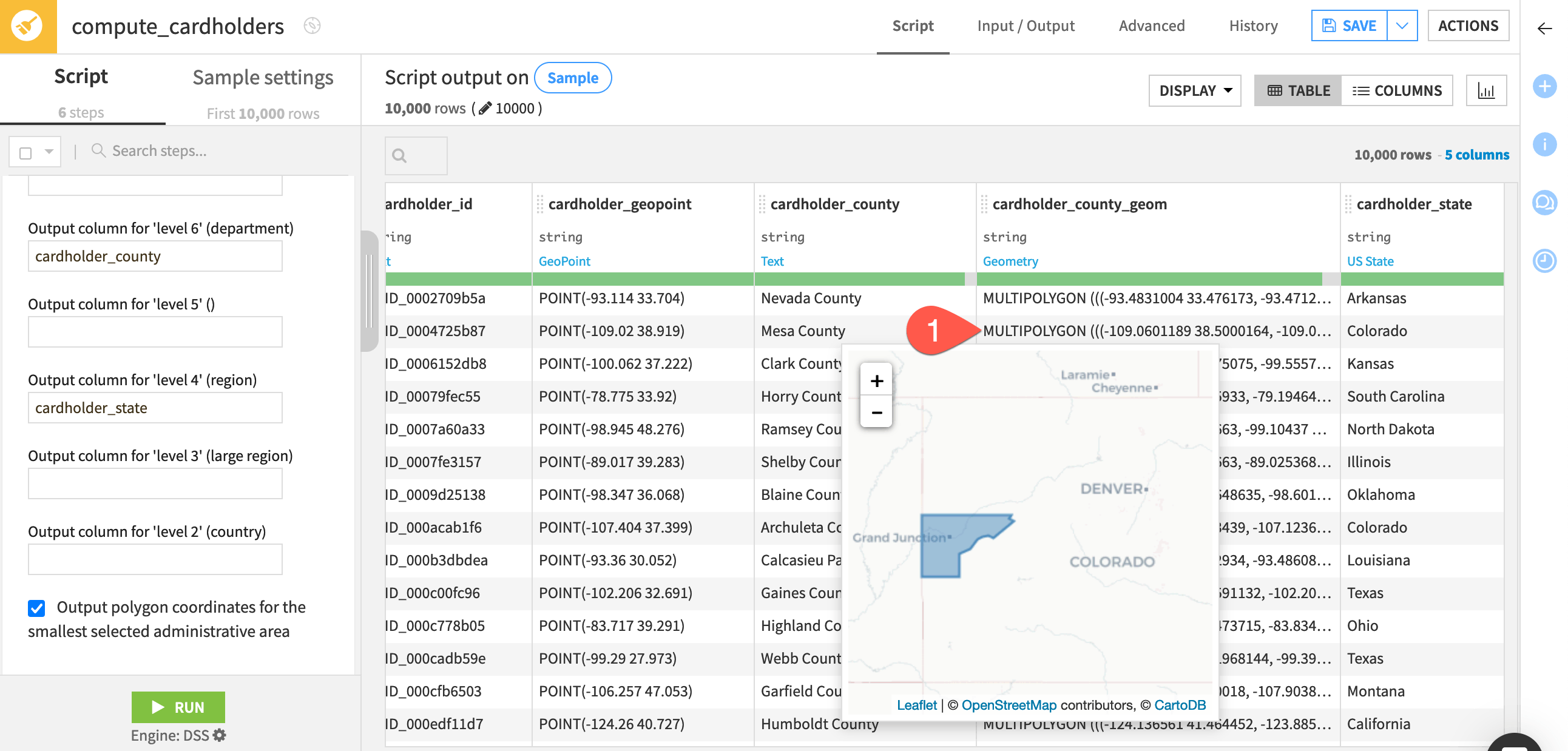Select the Sample settings tab
Screen dimensions: 1568x751
(263, 77)
